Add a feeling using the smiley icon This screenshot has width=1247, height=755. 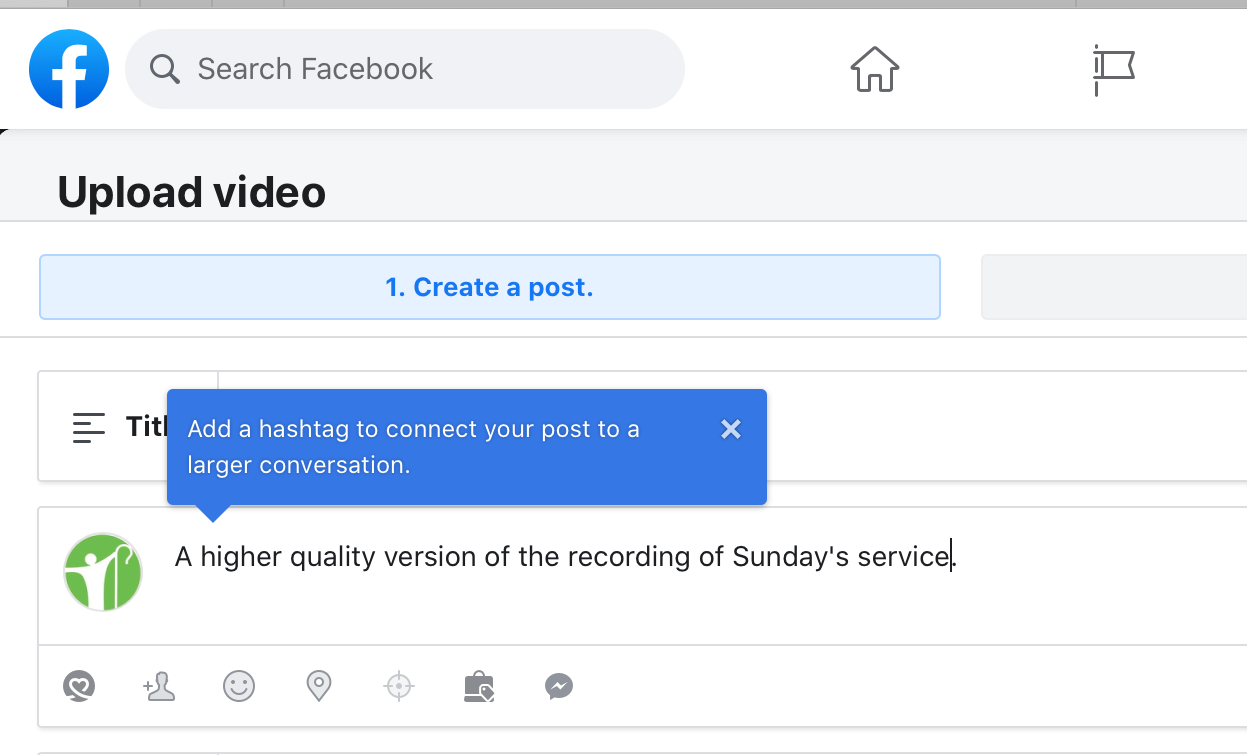point(239,687)
